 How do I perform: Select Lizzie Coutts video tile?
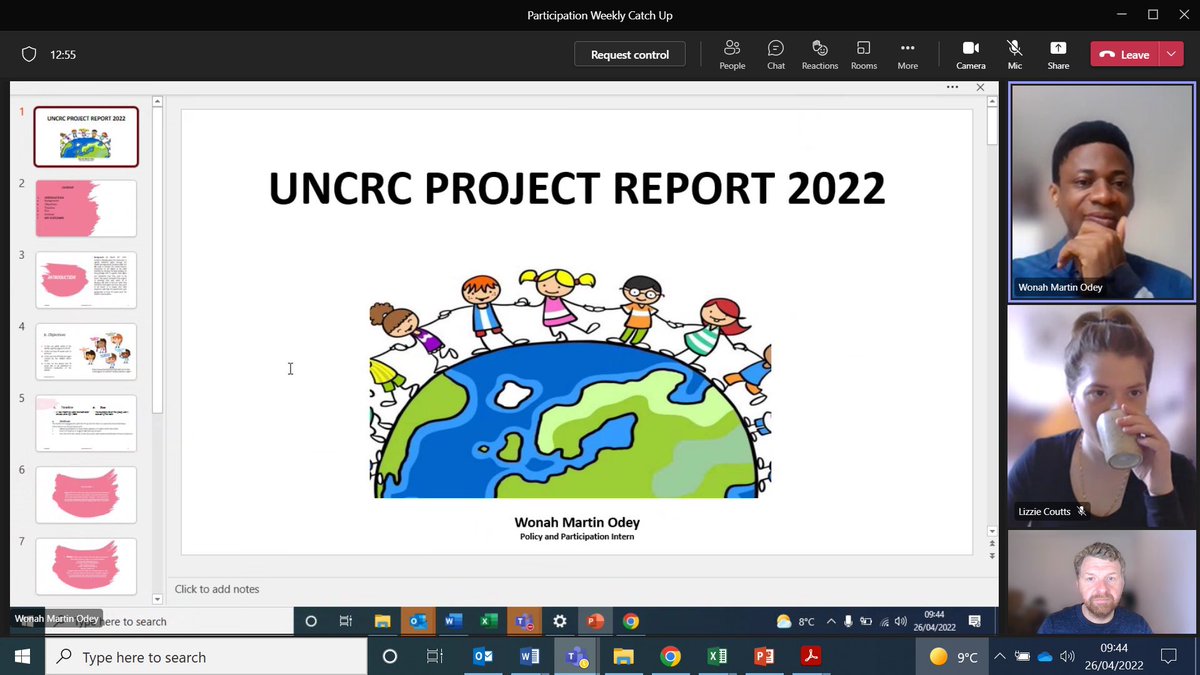coord(1102,414)
